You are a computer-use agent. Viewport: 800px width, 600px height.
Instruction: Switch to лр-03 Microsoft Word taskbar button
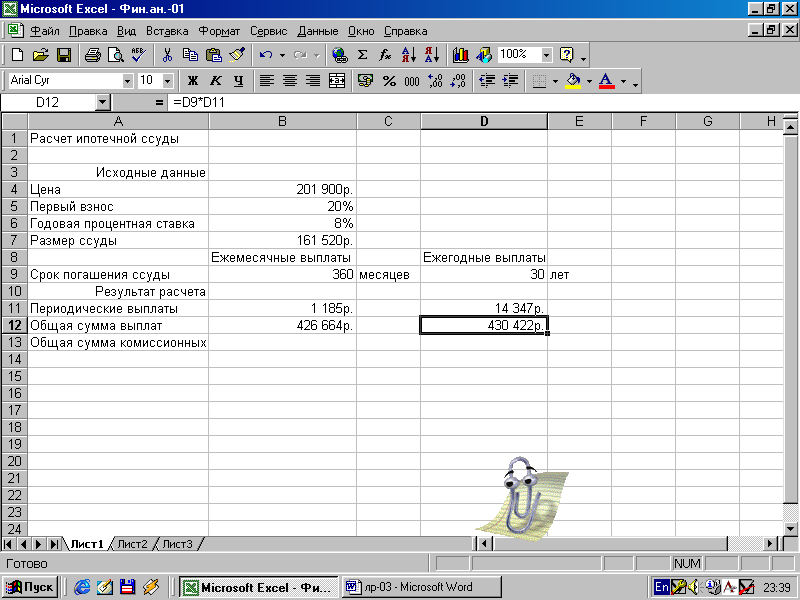click(x=421, y=587)
